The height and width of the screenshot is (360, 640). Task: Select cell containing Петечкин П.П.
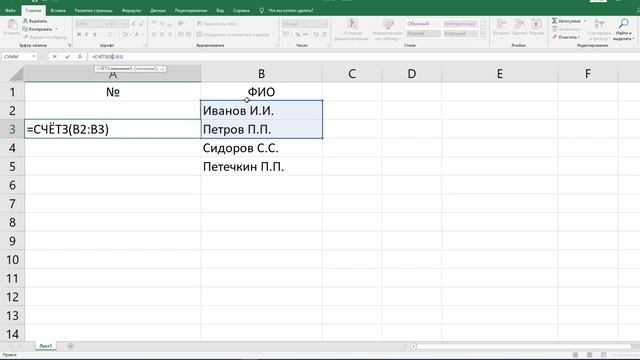point(261,167)
